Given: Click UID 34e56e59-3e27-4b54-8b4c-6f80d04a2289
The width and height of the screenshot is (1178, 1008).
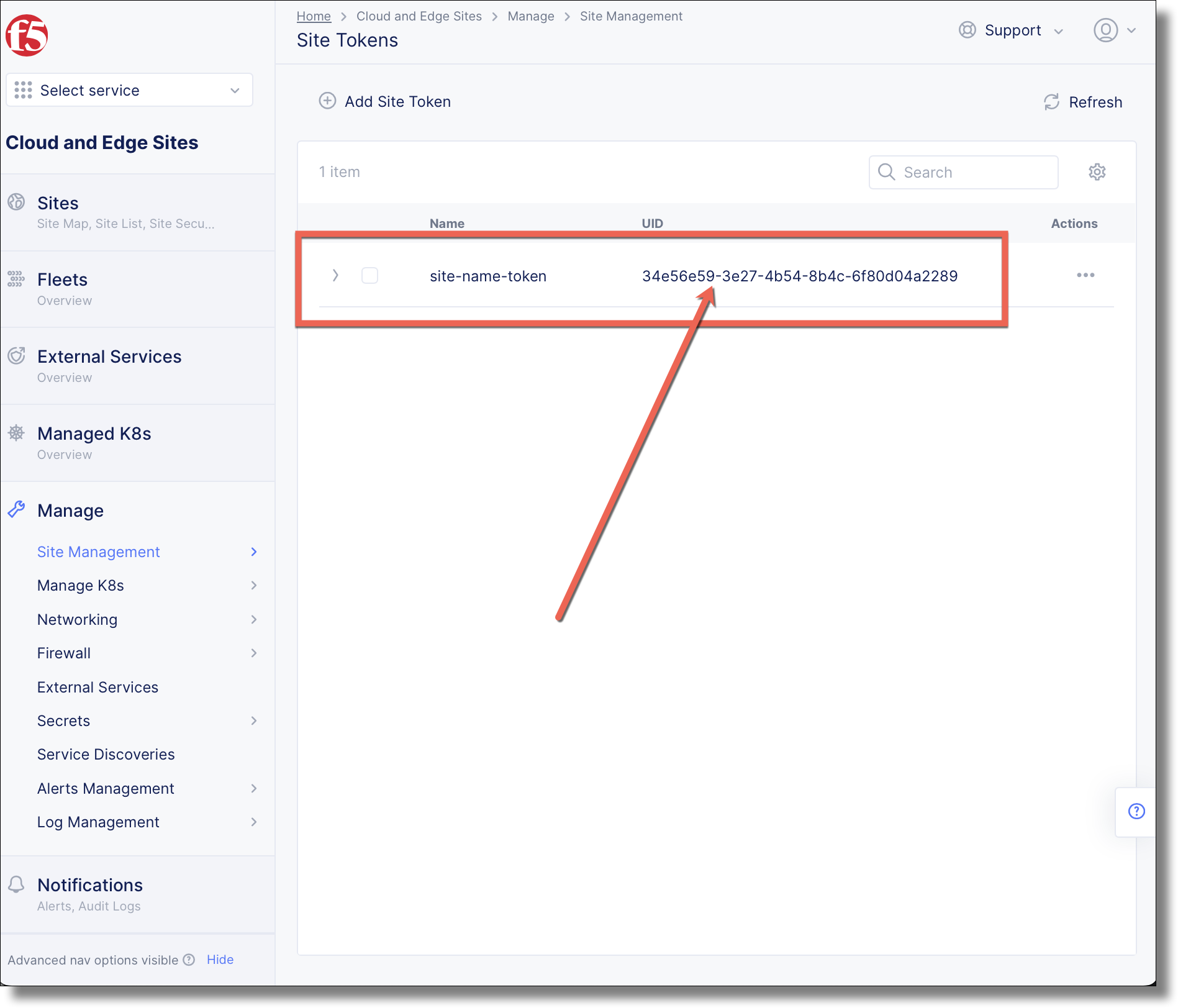Looking at the screenshot, I should [x=800, y=276].
